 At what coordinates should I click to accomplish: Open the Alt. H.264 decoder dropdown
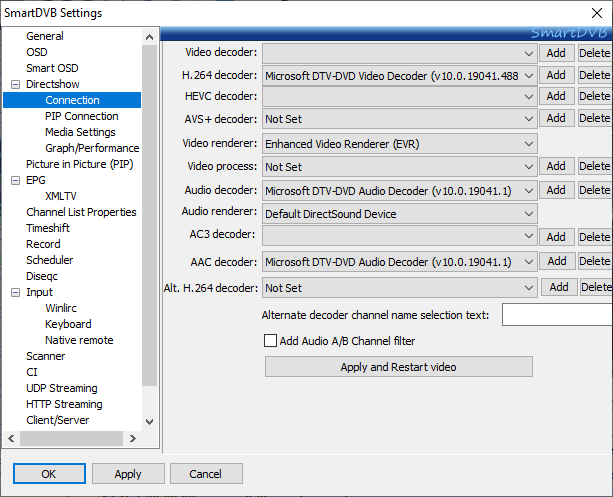pyautogui.click(x=400, y=288)
